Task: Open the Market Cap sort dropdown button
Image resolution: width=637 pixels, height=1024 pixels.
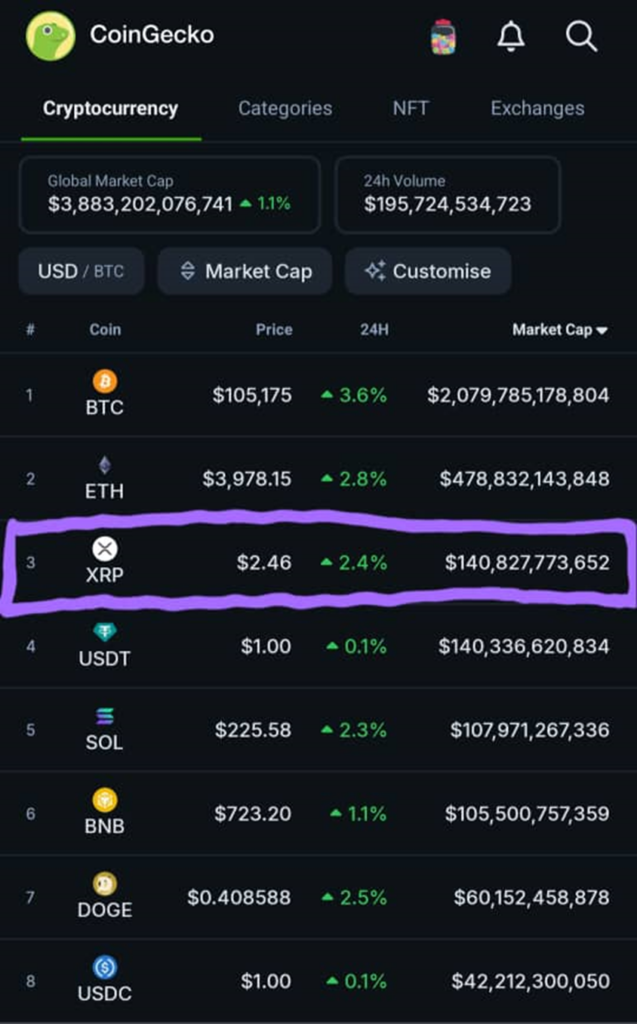Action: click(245, 271)
